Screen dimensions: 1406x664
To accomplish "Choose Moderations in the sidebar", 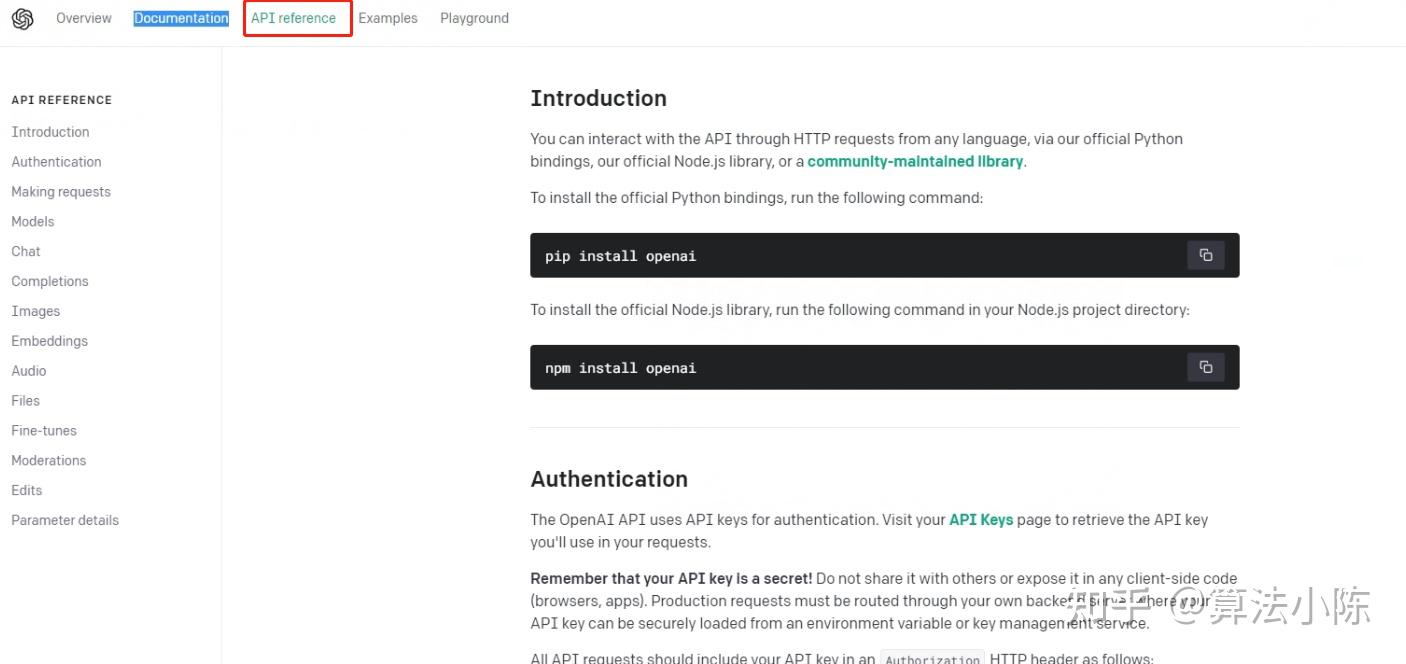I will (49, 461).
